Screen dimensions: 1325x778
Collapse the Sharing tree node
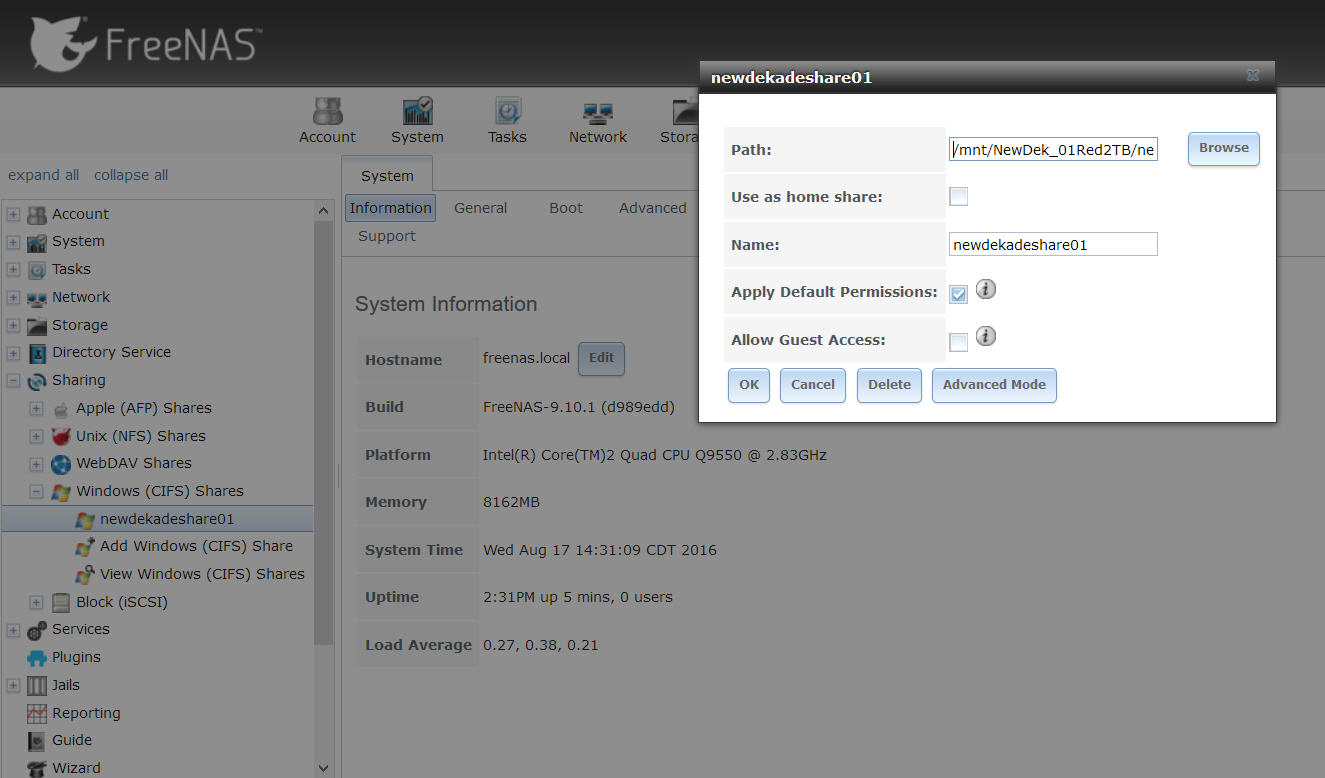(13, 381)
